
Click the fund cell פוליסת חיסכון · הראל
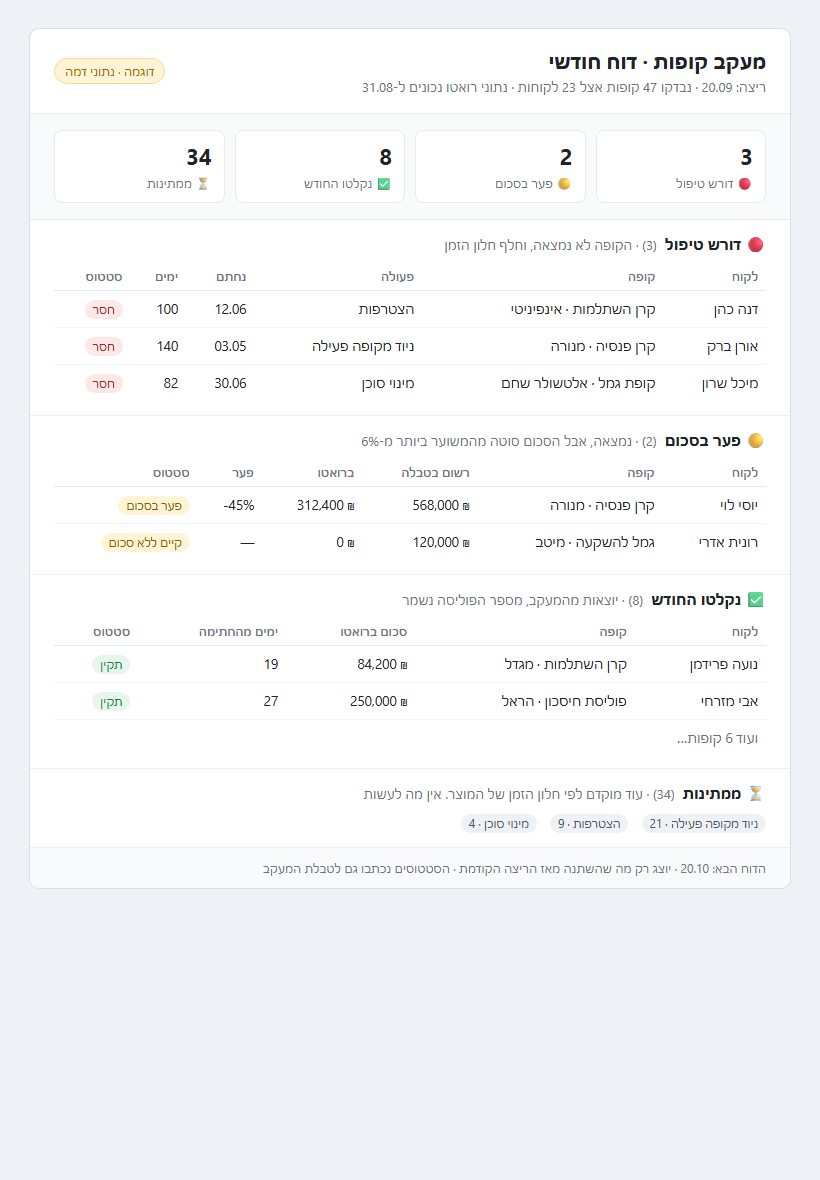564,701
